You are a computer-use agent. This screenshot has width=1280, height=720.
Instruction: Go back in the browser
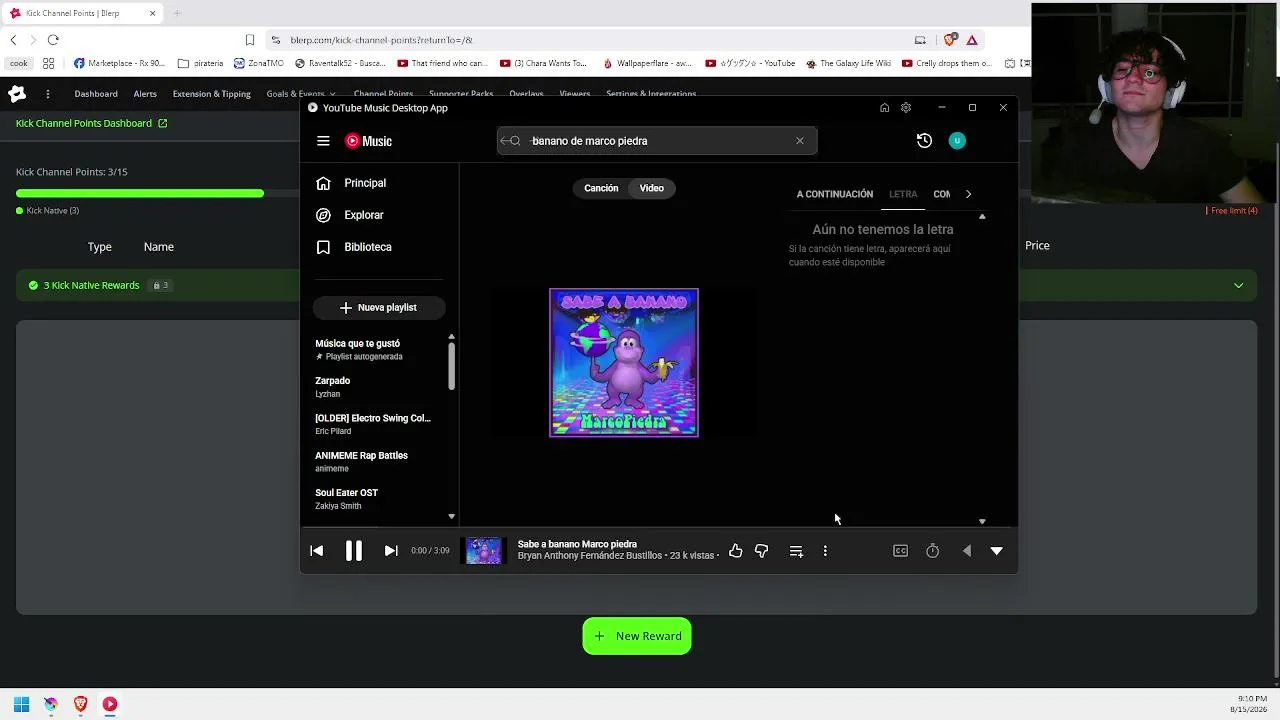pyautogui.click(x=13, y=40)
